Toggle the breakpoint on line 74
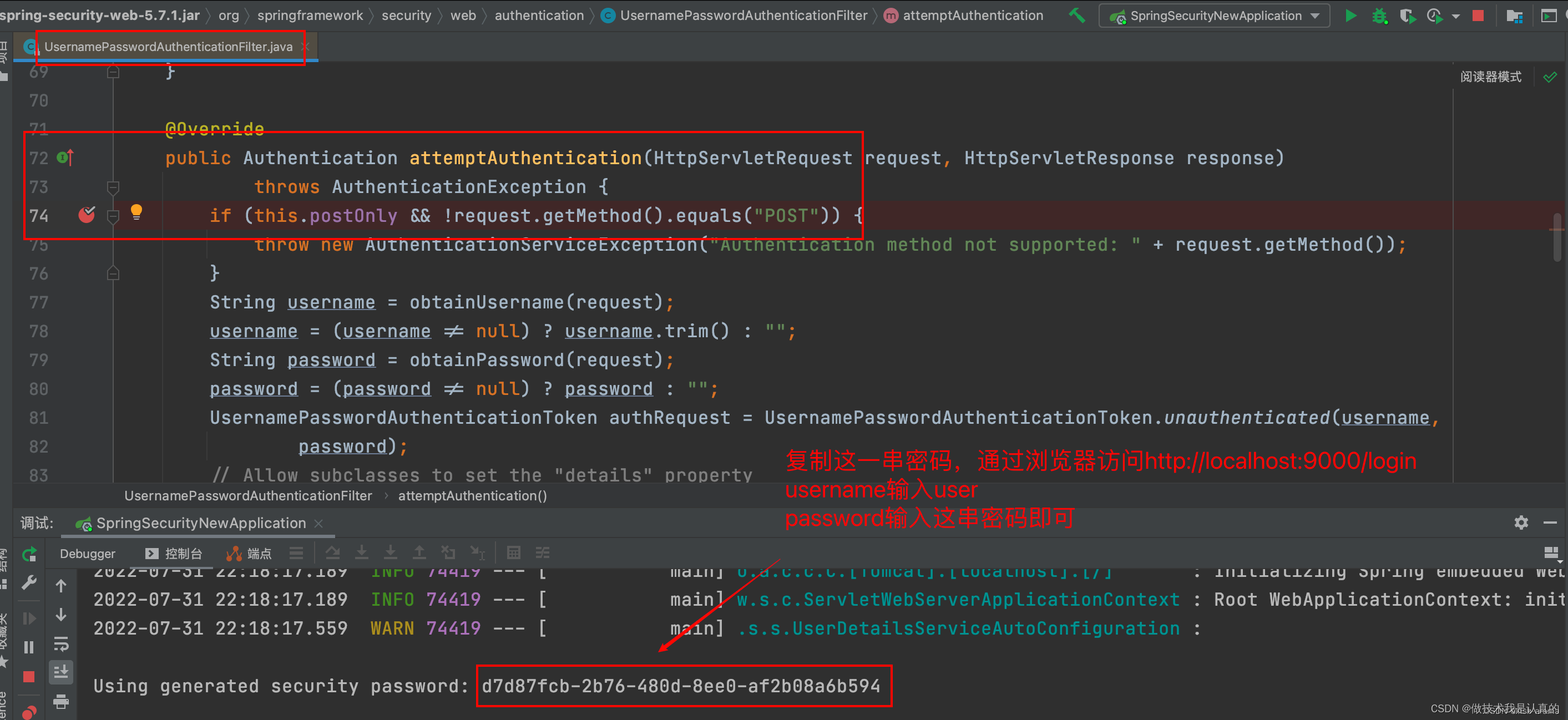Image resolution: width=1568 pixels, height=720 pixels. point(87,215)
